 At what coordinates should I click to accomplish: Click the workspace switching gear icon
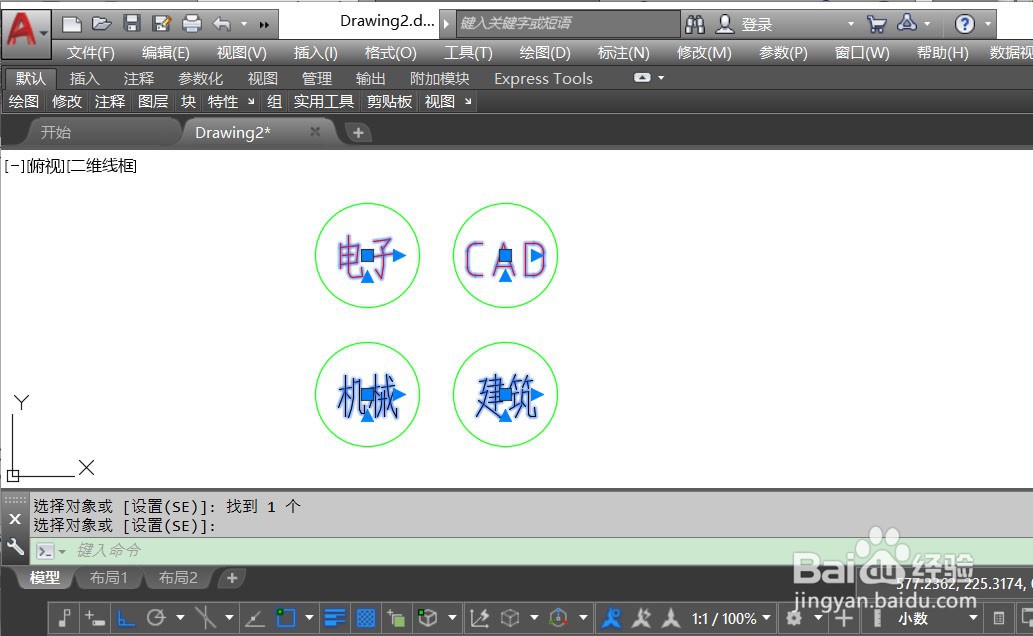pos(794,618)
